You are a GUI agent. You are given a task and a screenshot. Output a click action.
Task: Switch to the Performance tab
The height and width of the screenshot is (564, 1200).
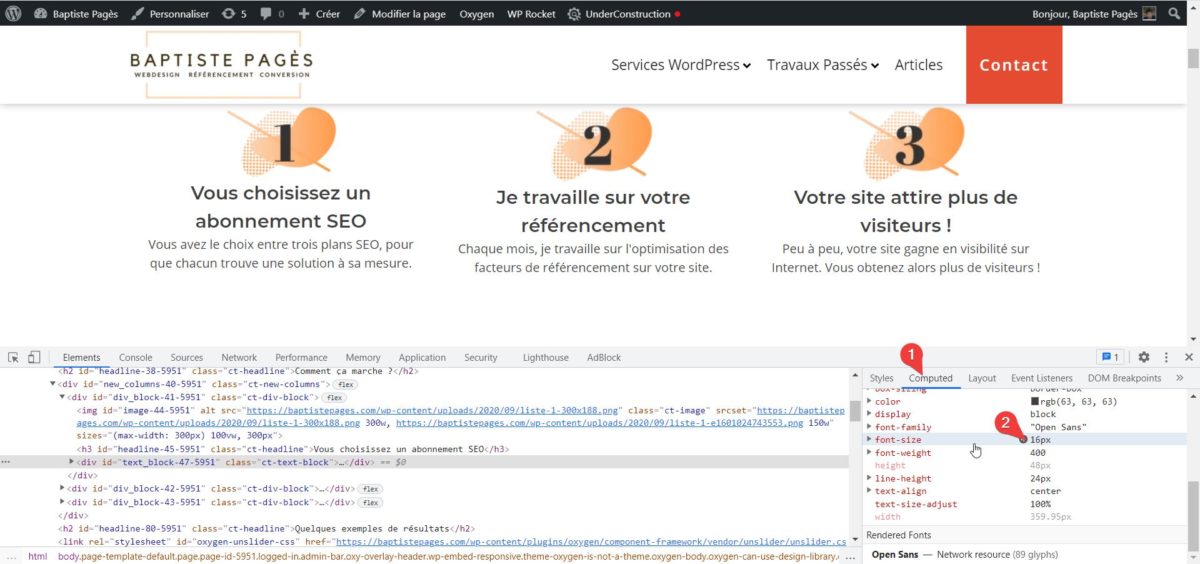click(301, 357)
